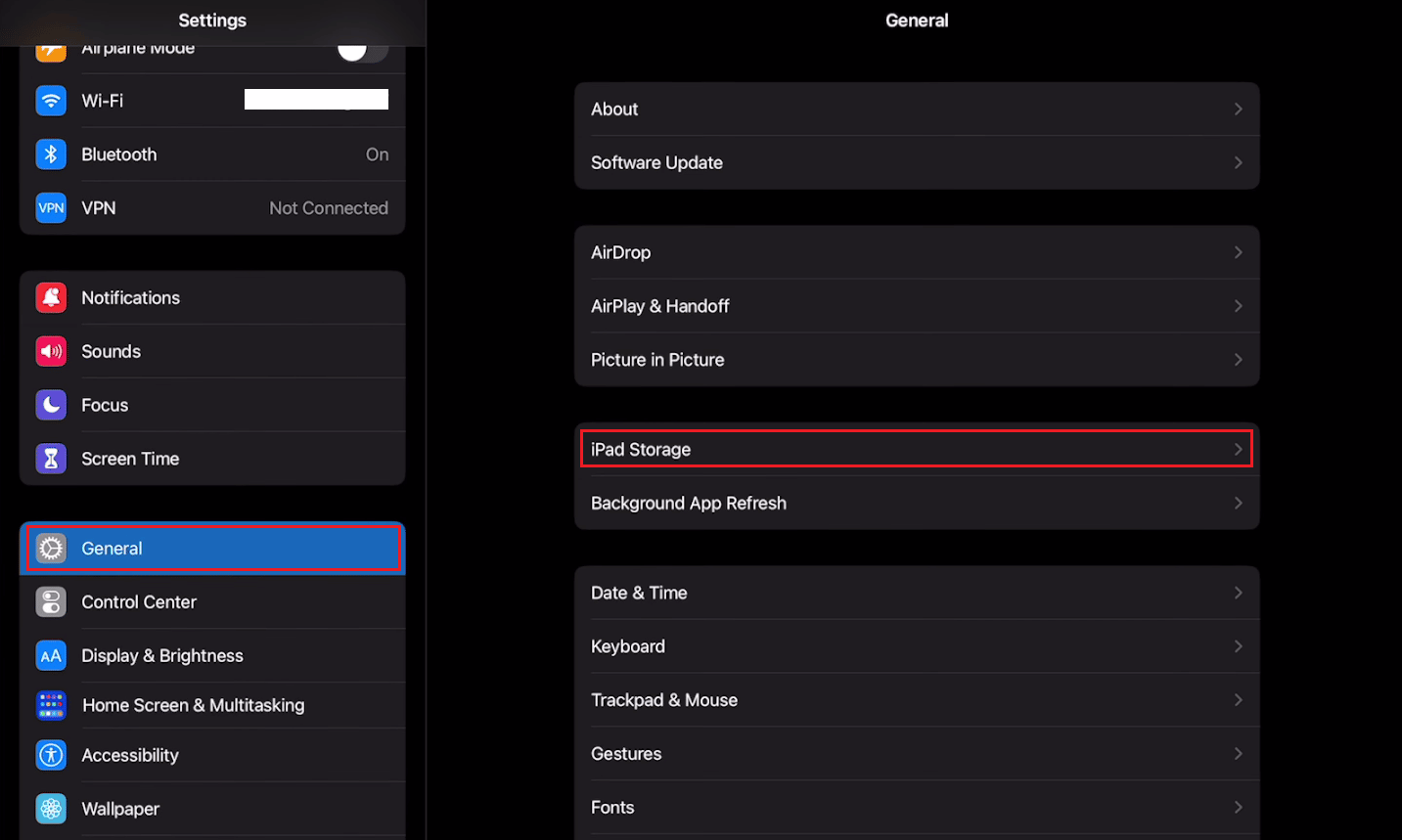Open Focus settings label
Screen dimensions: 1402x840
pos(105,405)
